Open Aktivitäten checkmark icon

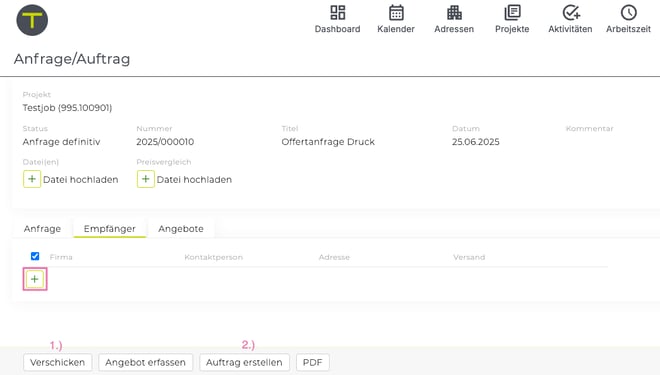[570, 13]
